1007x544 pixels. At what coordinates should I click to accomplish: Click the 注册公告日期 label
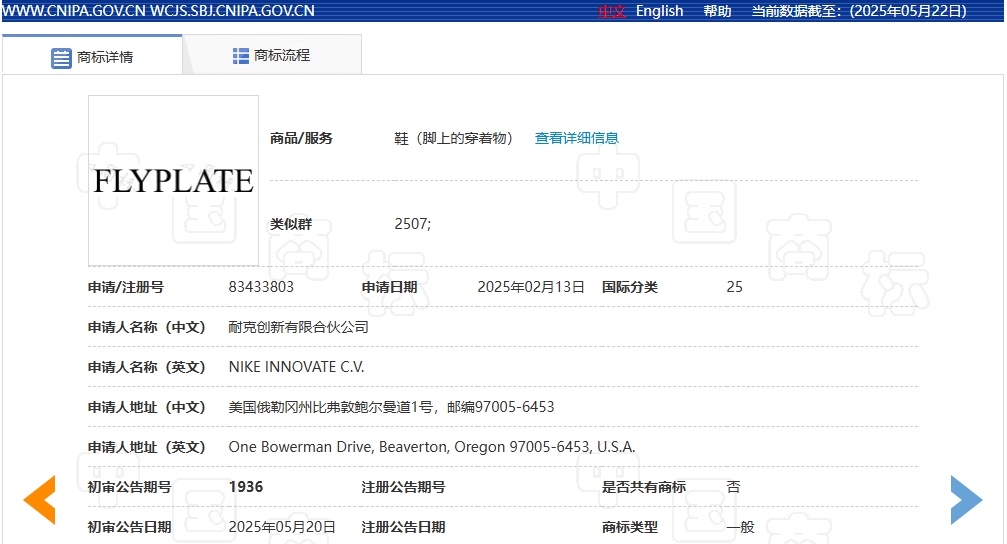[x=403, y=527]
